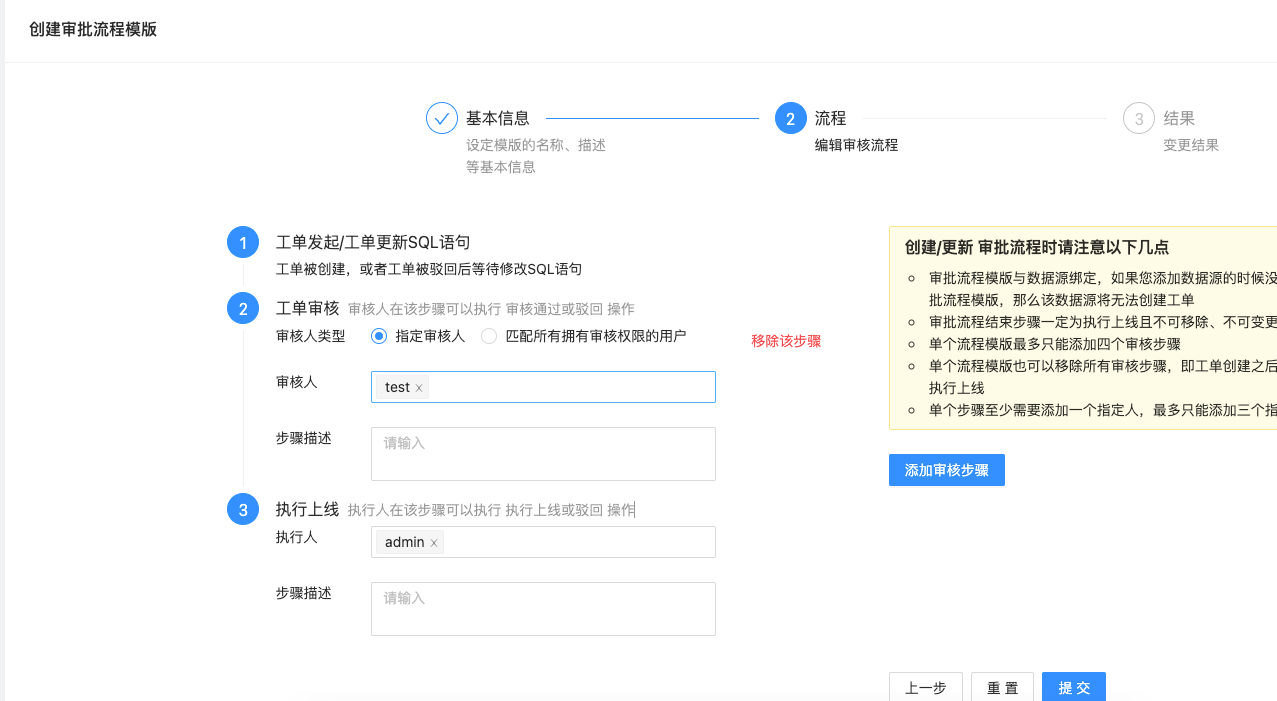
Task: Click the 执行上线 step heading
Action: click(x=308, y=510)
